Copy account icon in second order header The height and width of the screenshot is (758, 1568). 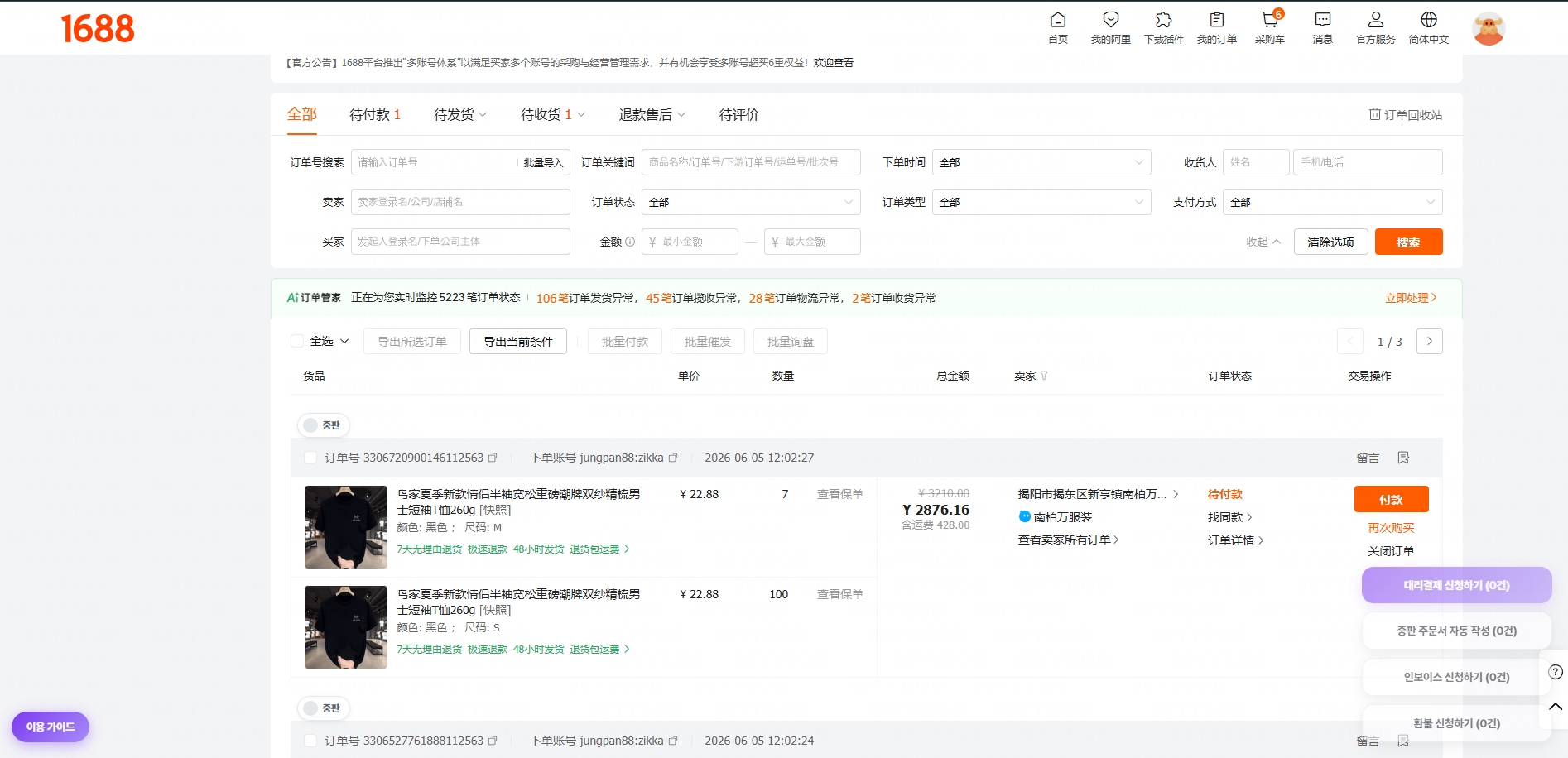point(673,741)
